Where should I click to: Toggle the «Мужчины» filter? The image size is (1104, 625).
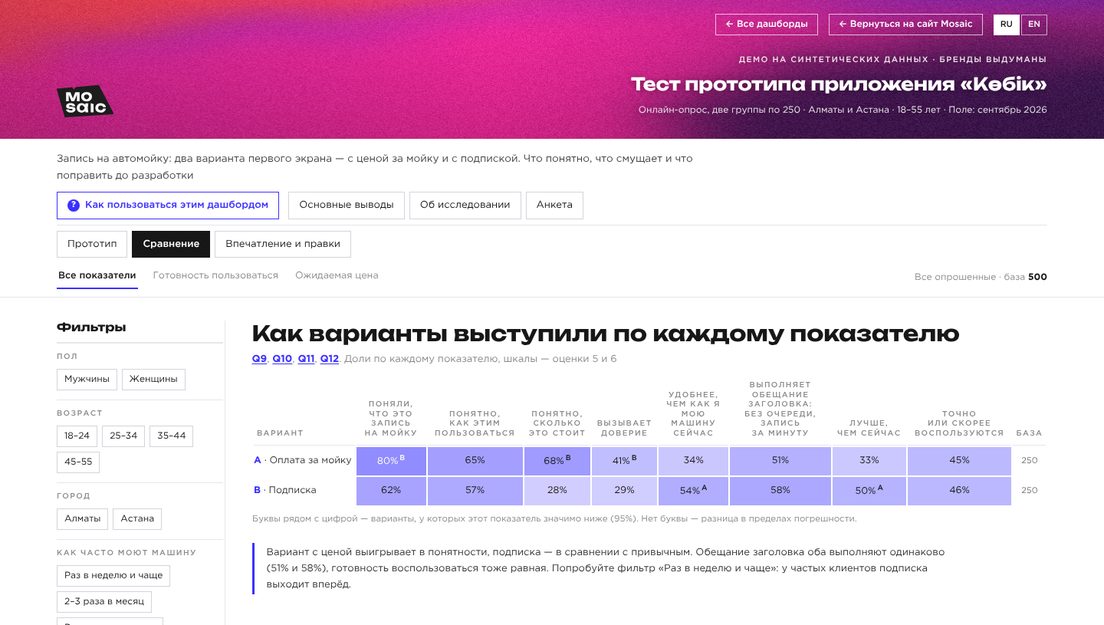[x=87, y=379]
